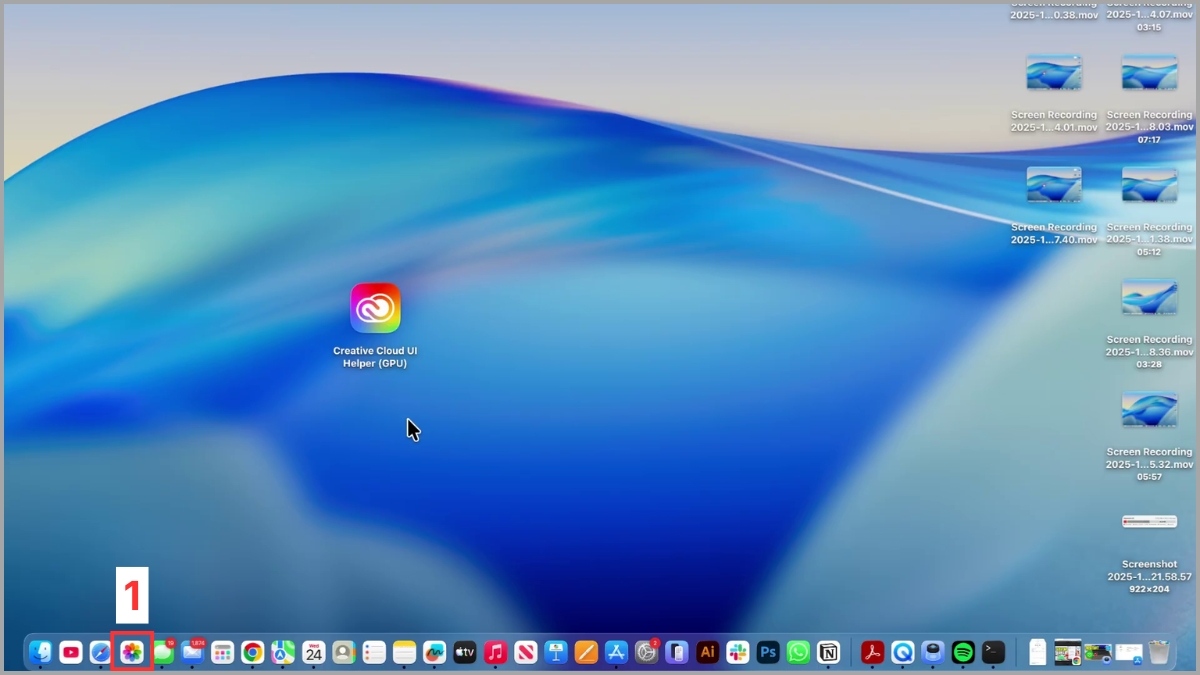1200x675 pixels.
Task: Open WhatsApp from the Dock
Action: pos(797,652)
